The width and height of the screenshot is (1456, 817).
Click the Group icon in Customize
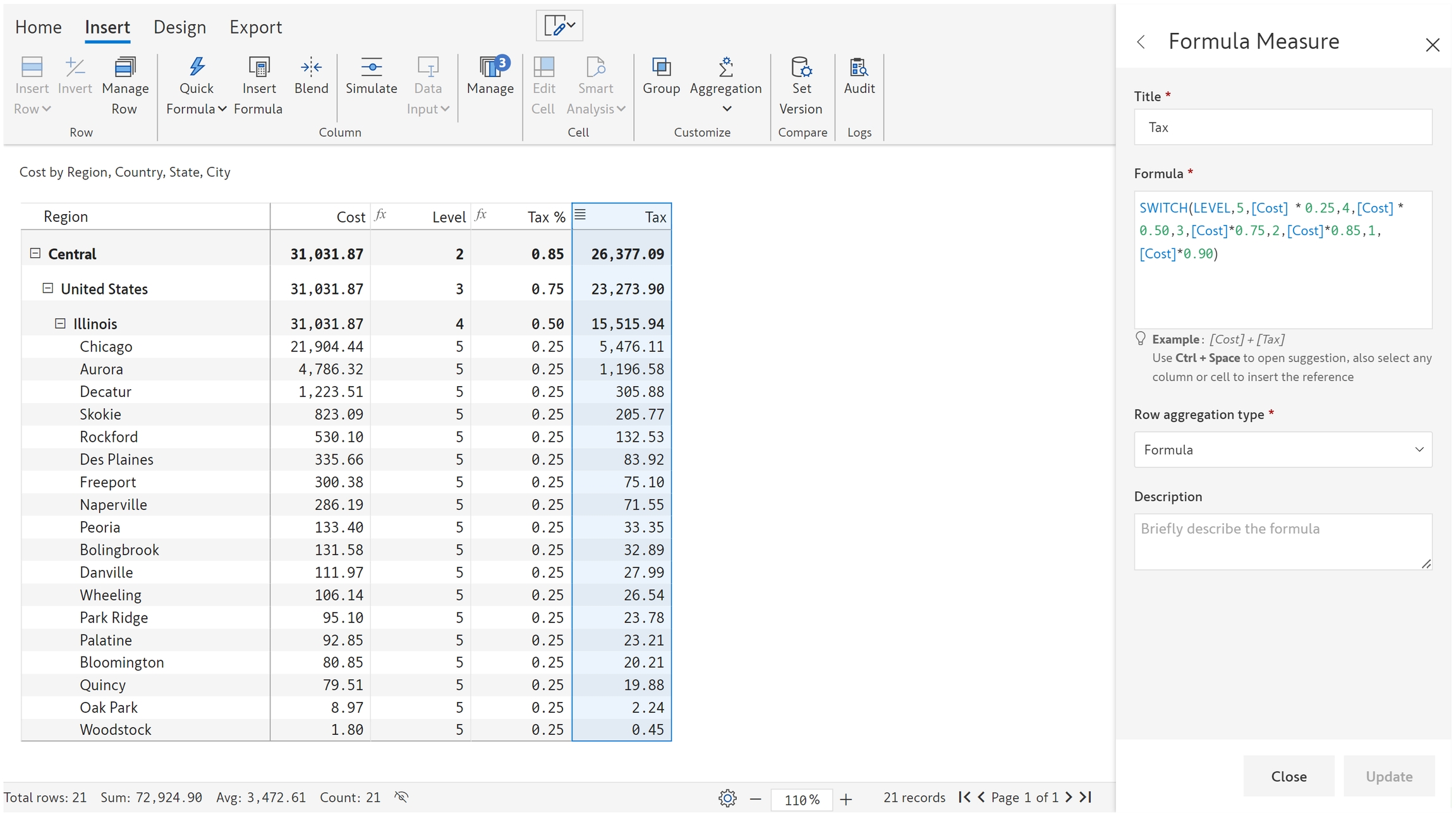[661, 68]
